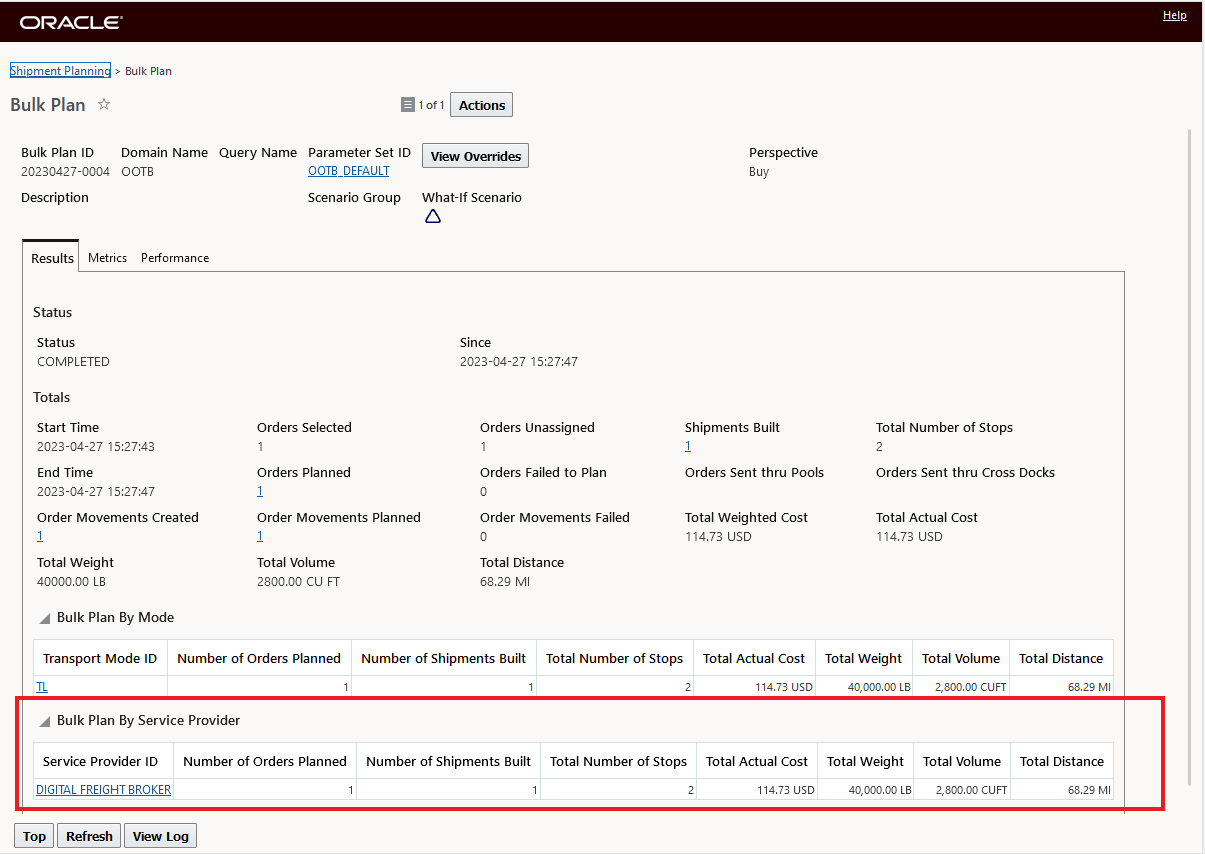1205x854 pixels.
Task: Click the Total Actual Cost label in Totals
Action: pos(927,517)
